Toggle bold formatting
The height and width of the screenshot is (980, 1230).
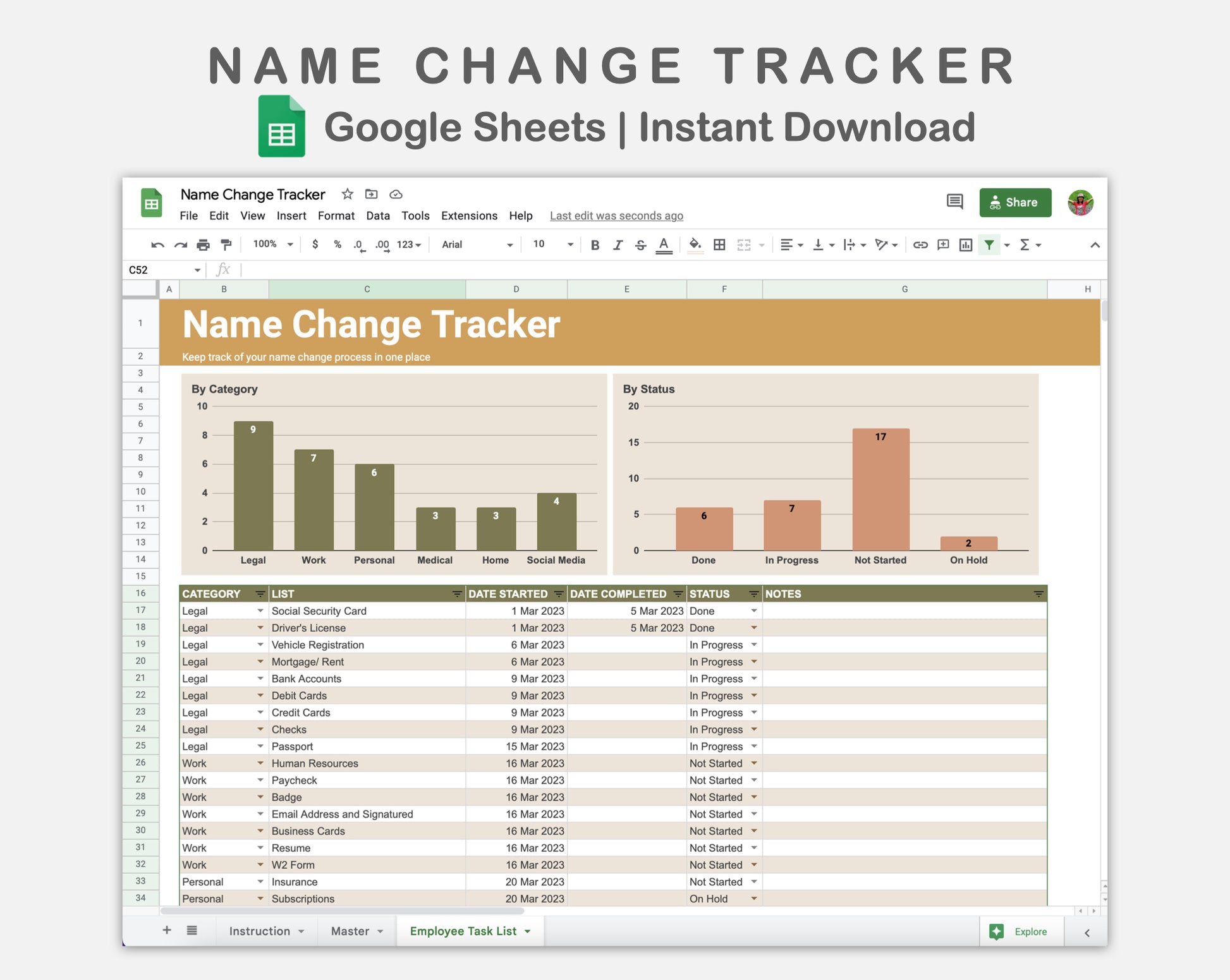[x=595, y=245]
